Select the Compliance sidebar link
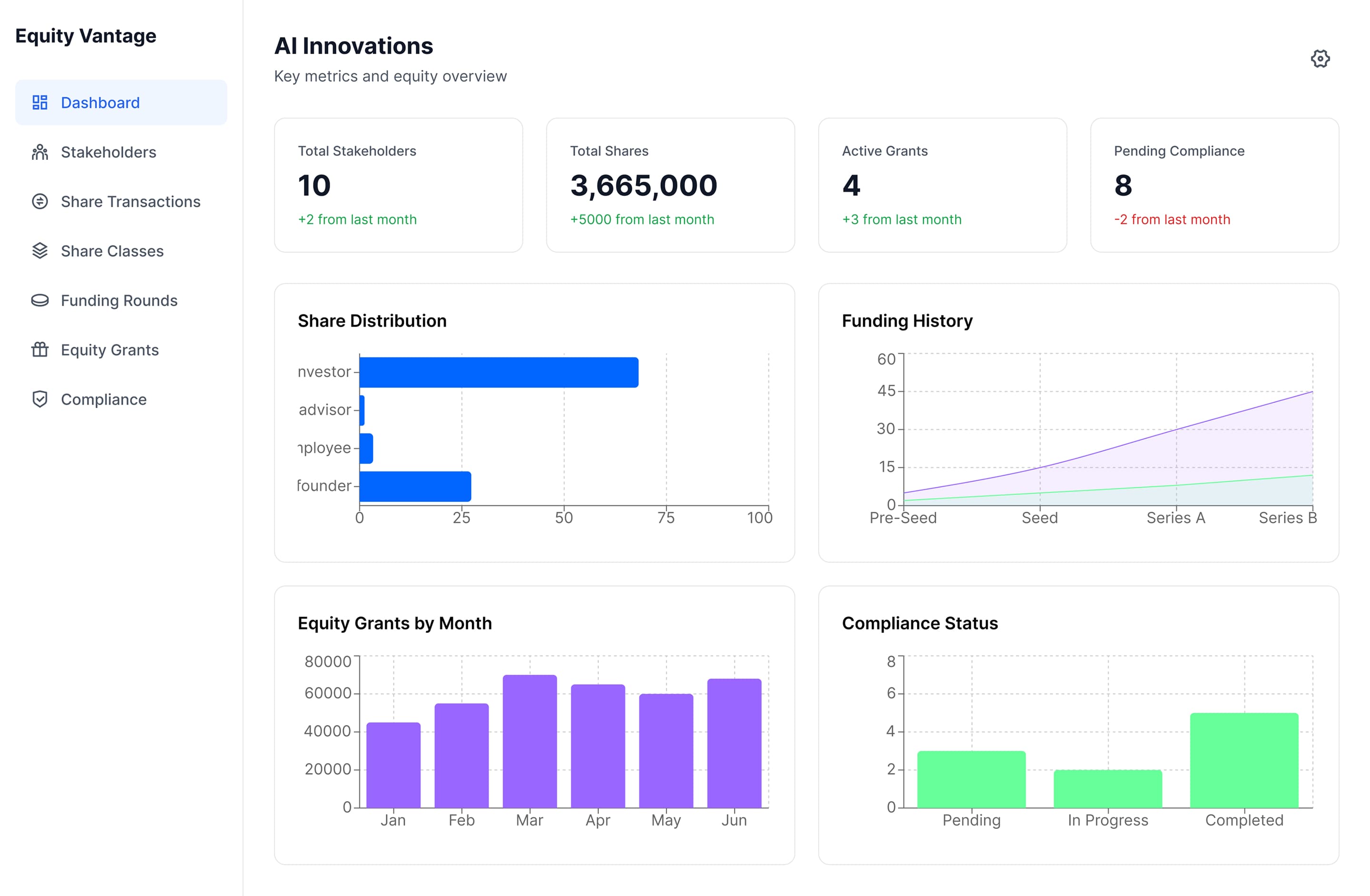Screen dimensions: 1370x896 tap(104, 399)
